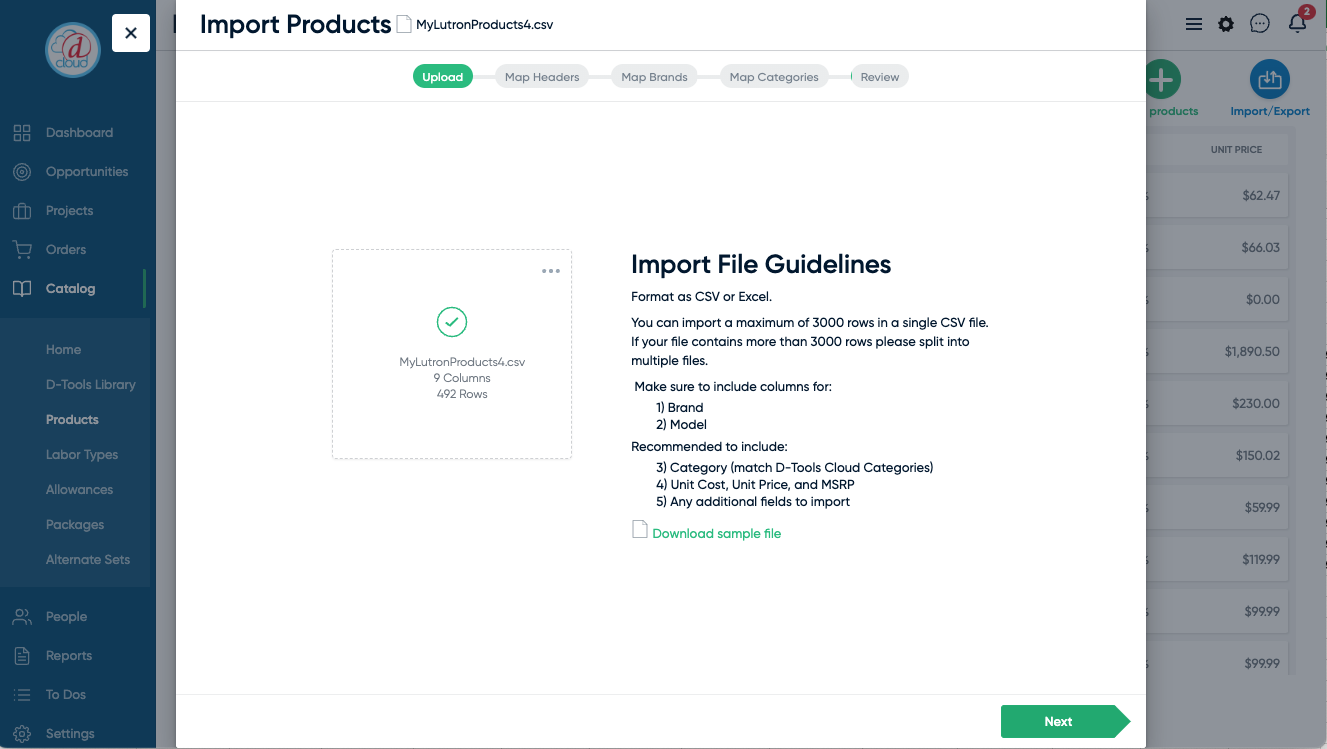
Task: Open the chat message bubble icon
Action: tap(1260, 24)
